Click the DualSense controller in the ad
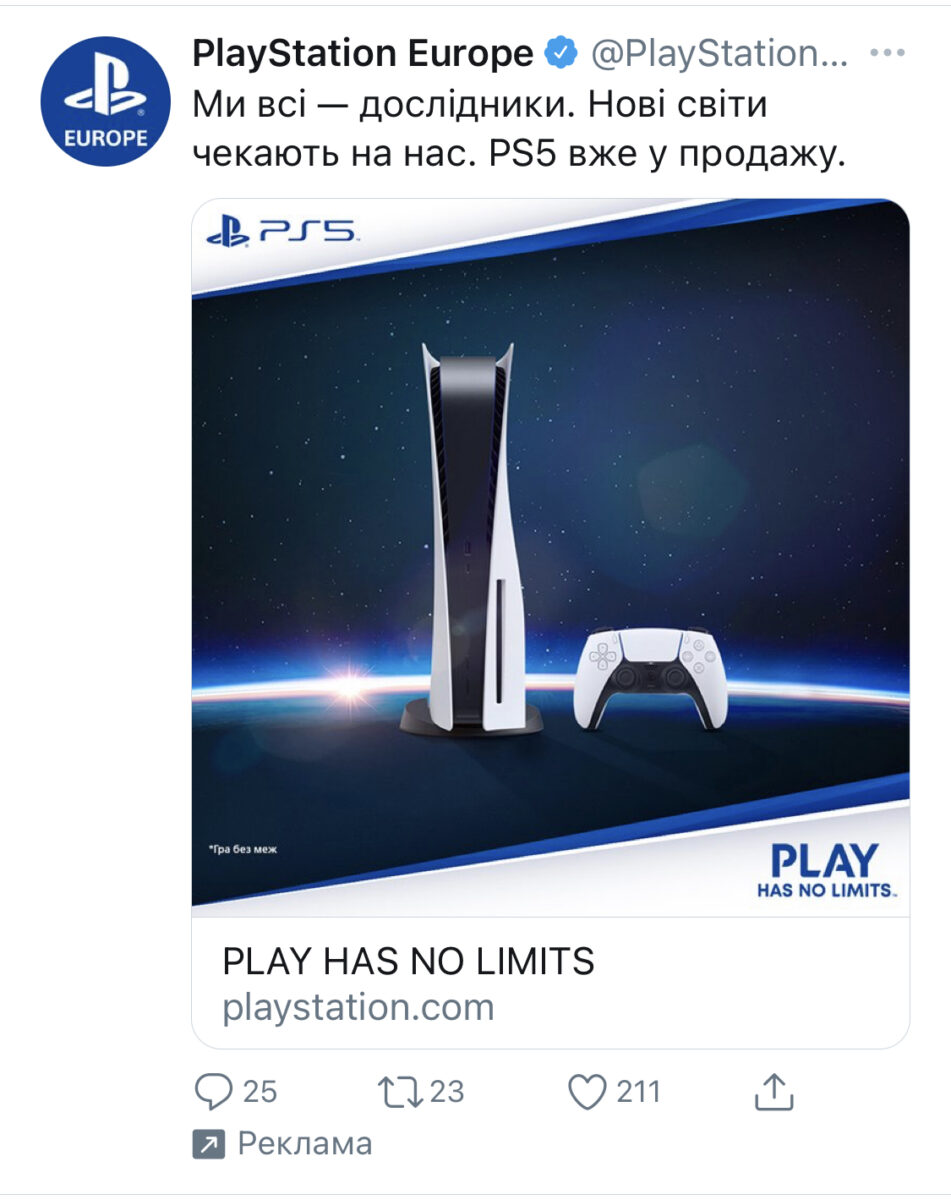The image size is (951, 1200). [650, 678]
